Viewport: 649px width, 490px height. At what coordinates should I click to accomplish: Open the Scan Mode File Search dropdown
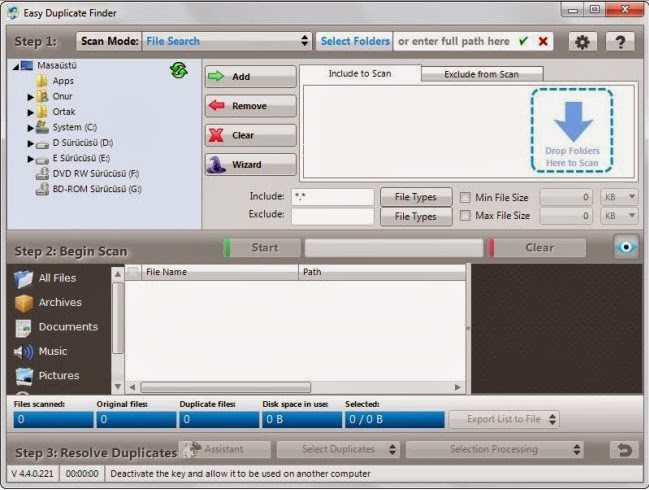[x=227, y=41]
